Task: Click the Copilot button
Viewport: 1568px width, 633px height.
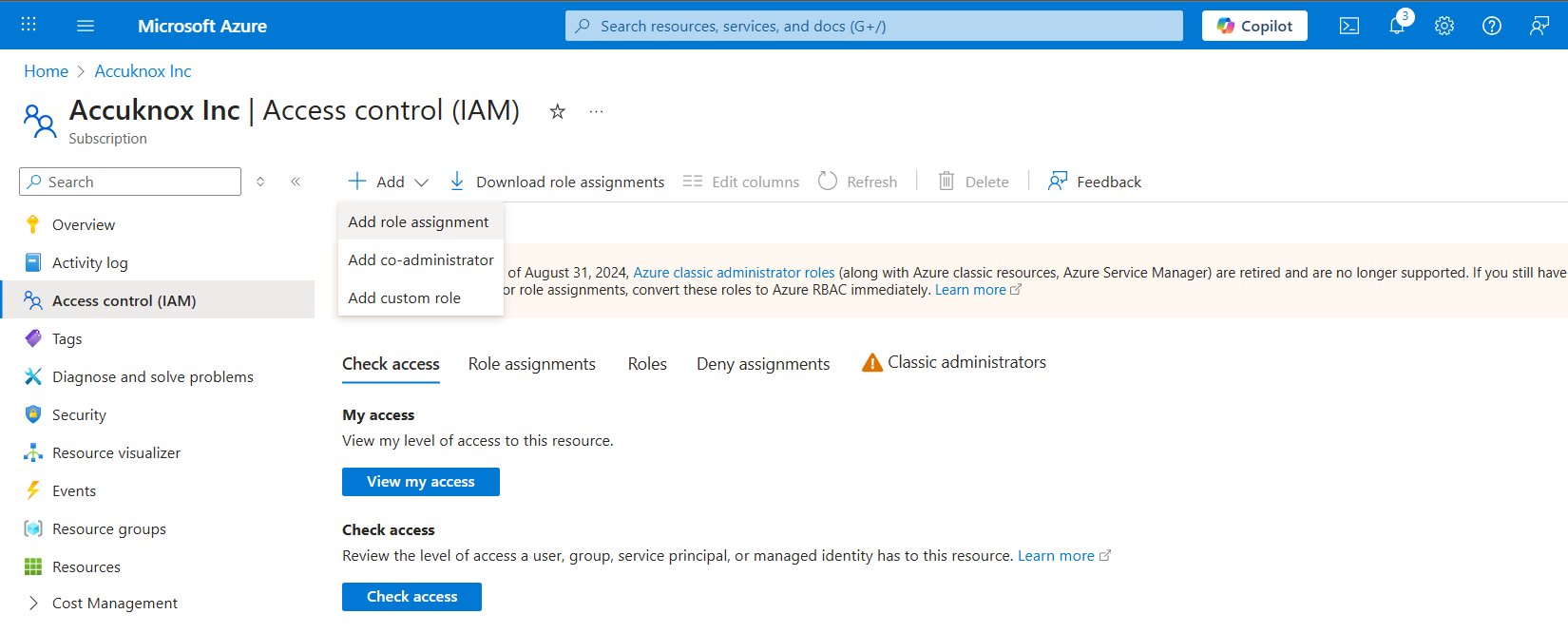Action: tap(1254, 26)
